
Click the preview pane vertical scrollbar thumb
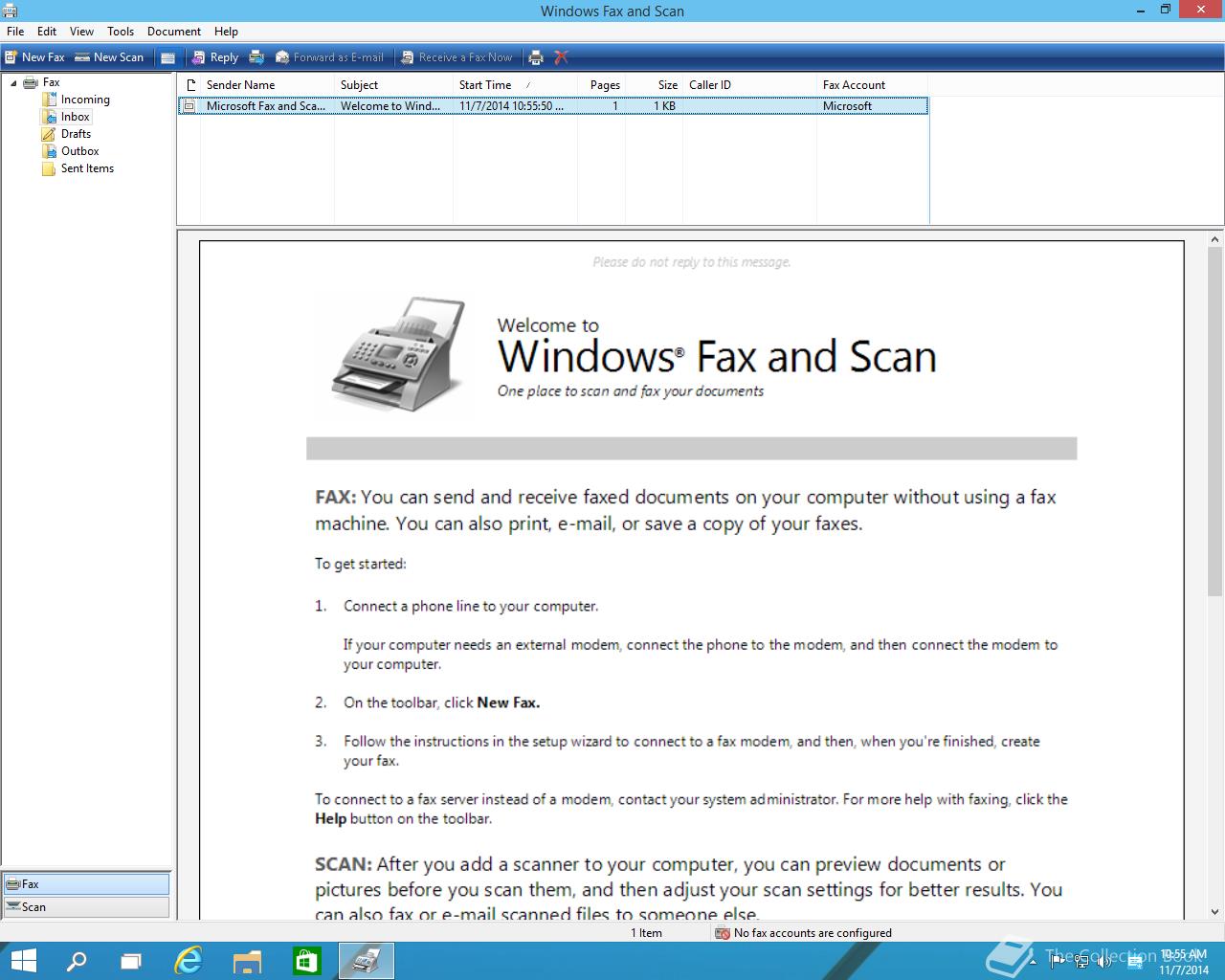coord(1215,421)
